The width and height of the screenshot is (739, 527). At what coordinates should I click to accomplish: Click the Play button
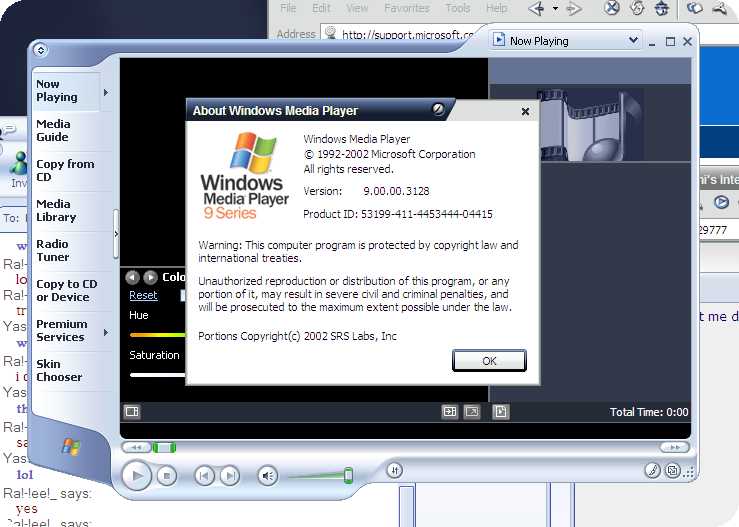click(x=136, y=476)
